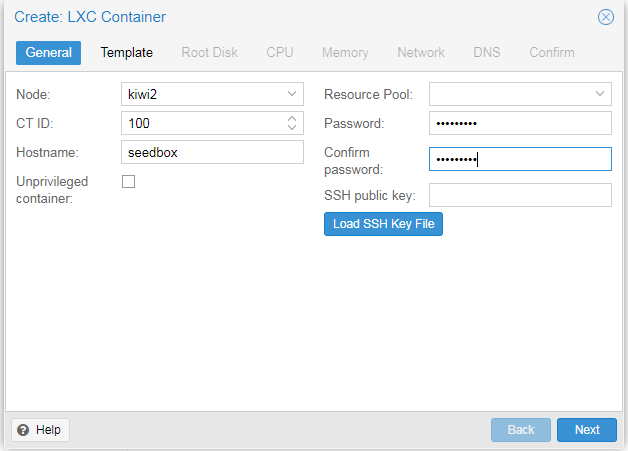Click the Back button
628x451 pixels.
tap(521, 430)
